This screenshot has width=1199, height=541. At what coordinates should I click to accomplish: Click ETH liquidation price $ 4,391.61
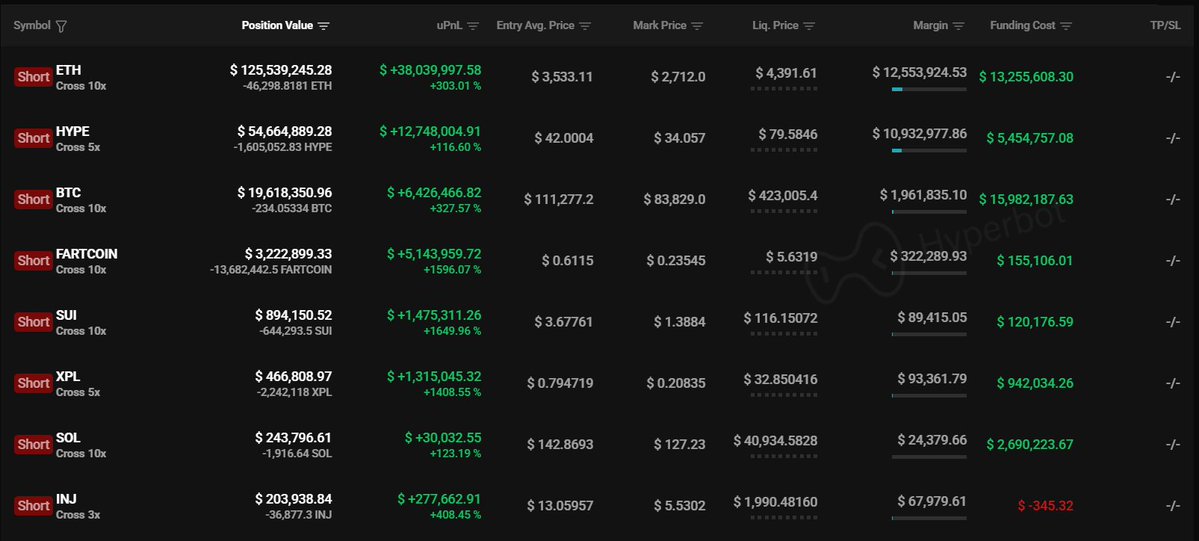pyautogui.click(x=786, y=73)
